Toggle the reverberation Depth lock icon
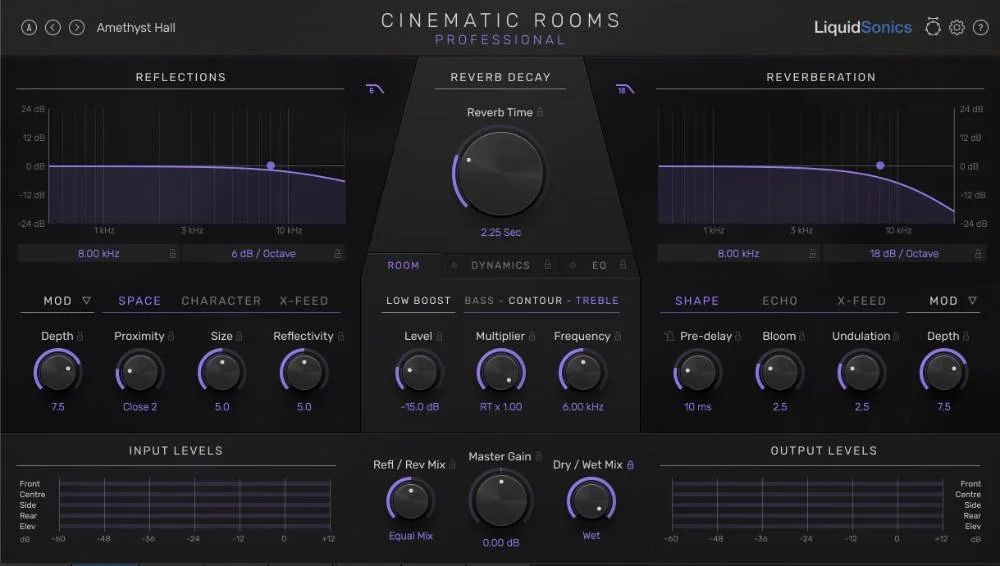The height and width of the screenshot is (566, 1000). [x=966, y=336]
